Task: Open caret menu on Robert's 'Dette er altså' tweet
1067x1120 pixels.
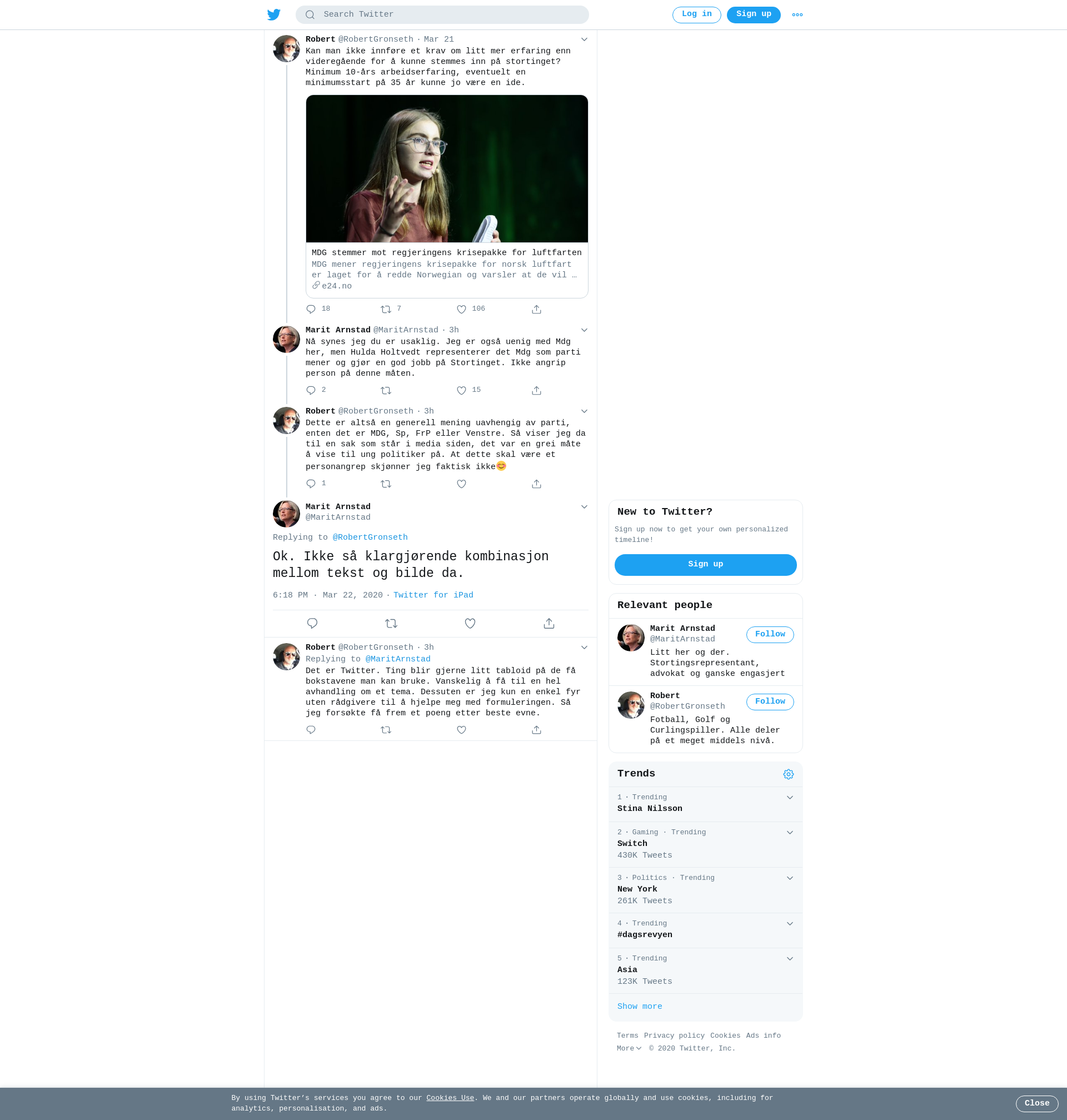Action: (x=584, y=411)
